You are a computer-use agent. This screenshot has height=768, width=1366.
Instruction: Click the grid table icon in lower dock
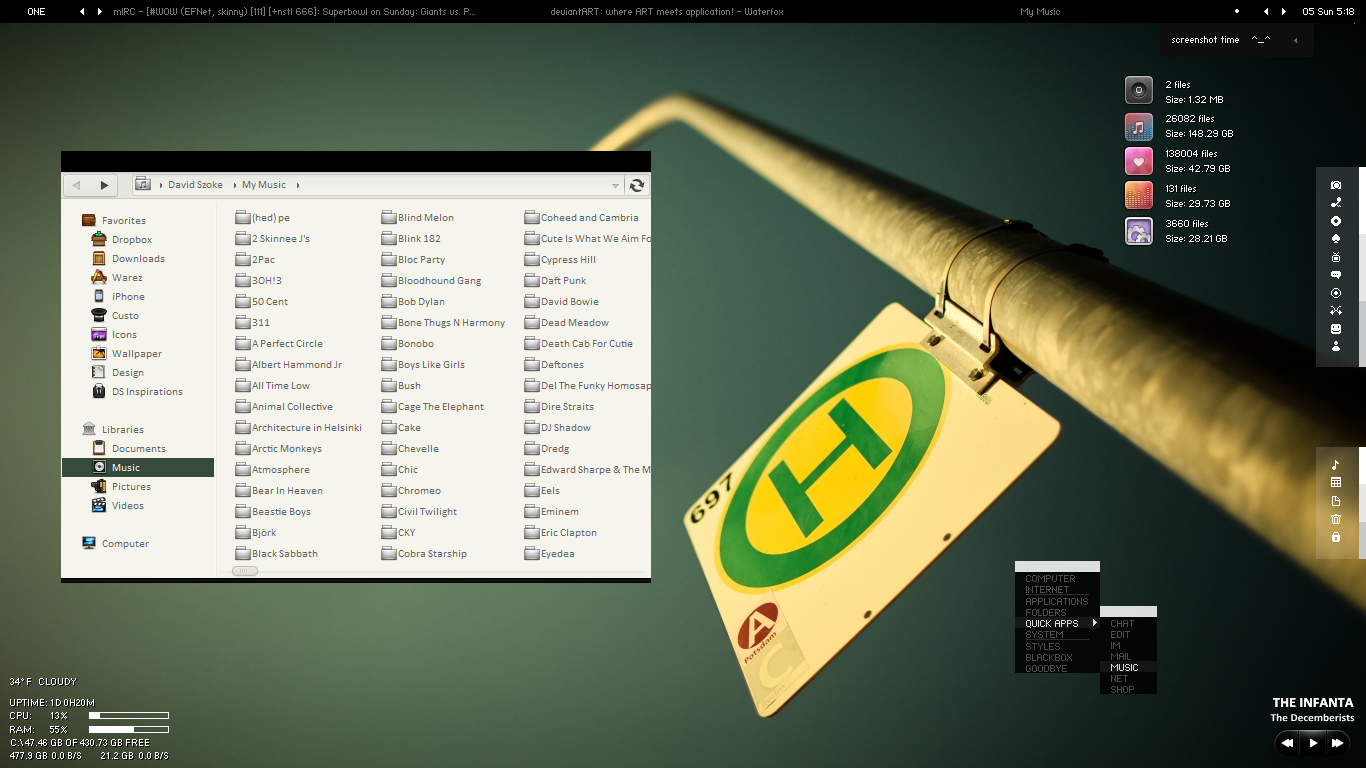[1336, 483]
